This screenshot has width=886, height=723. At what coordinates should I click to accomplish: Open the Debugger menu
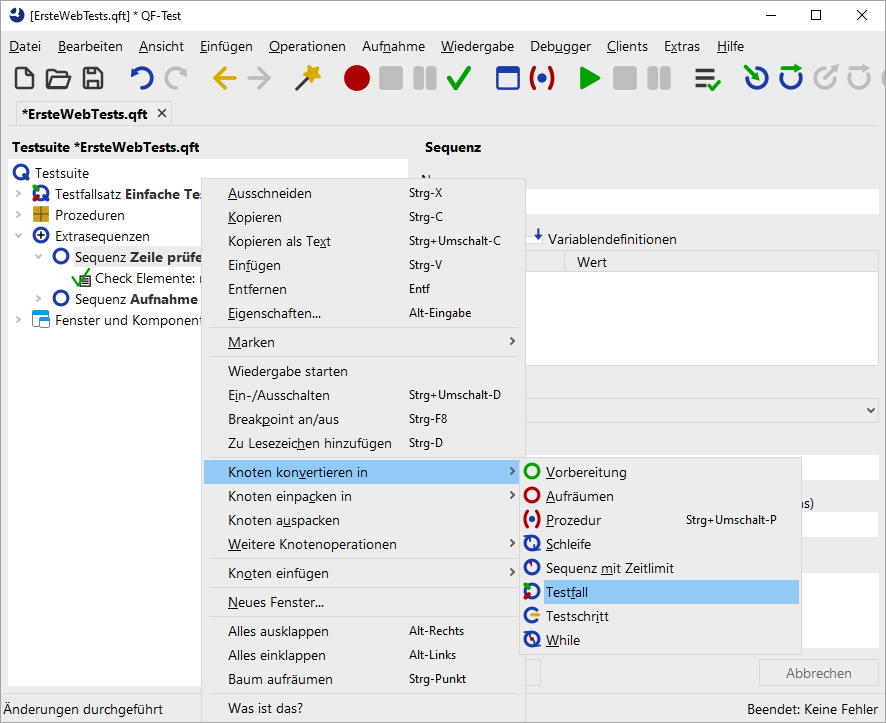coord(561,46)
